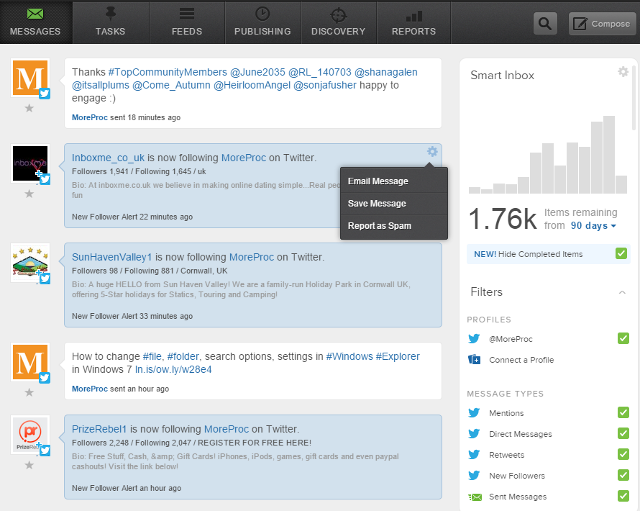Click the Mentions Twitter icon
The image size is (640, 511).
point(474,413)
